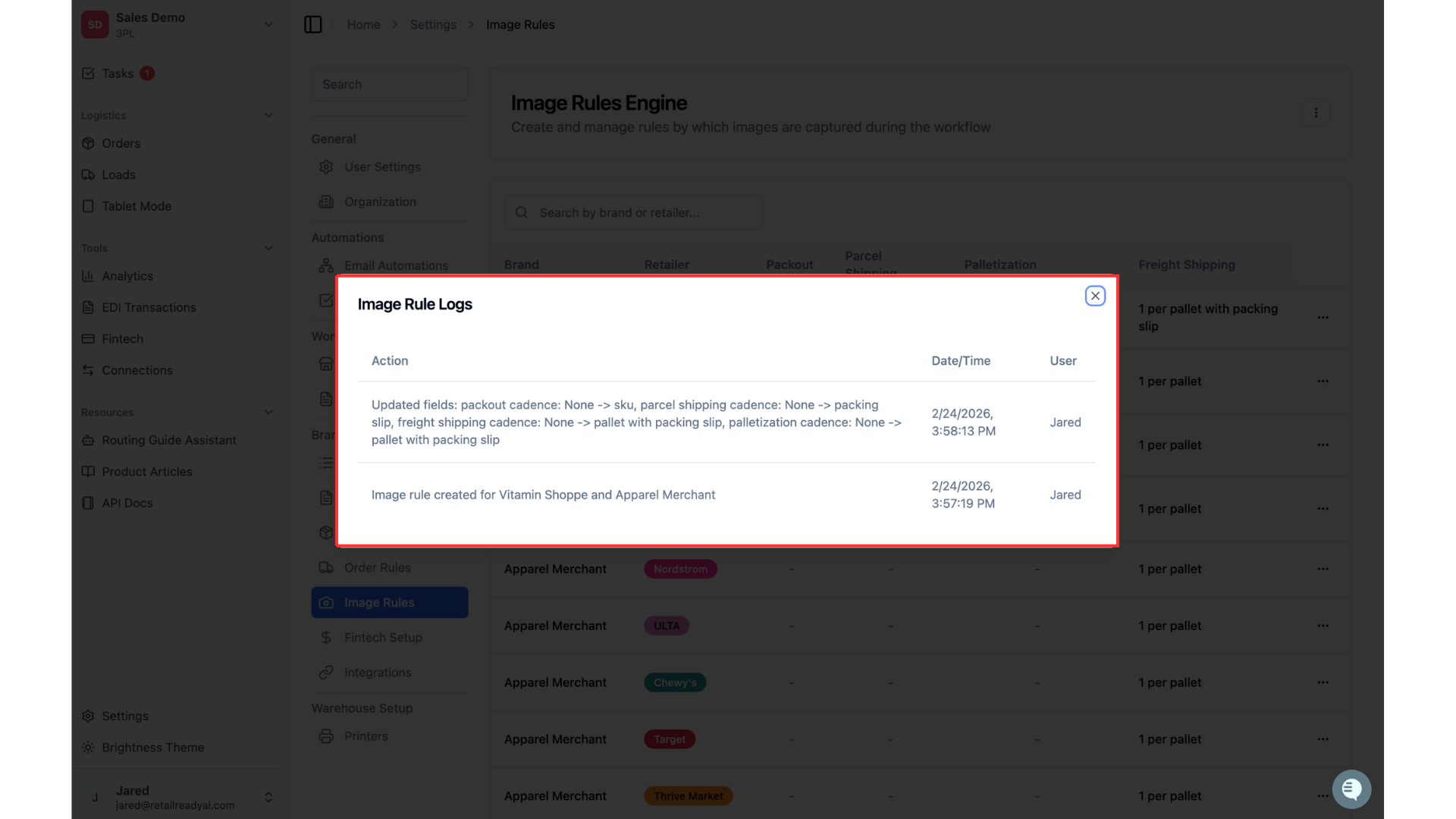Toggle Brightness Theme
The width and height of the screenshot is (1456, 819).
click(x=143, y=748)
